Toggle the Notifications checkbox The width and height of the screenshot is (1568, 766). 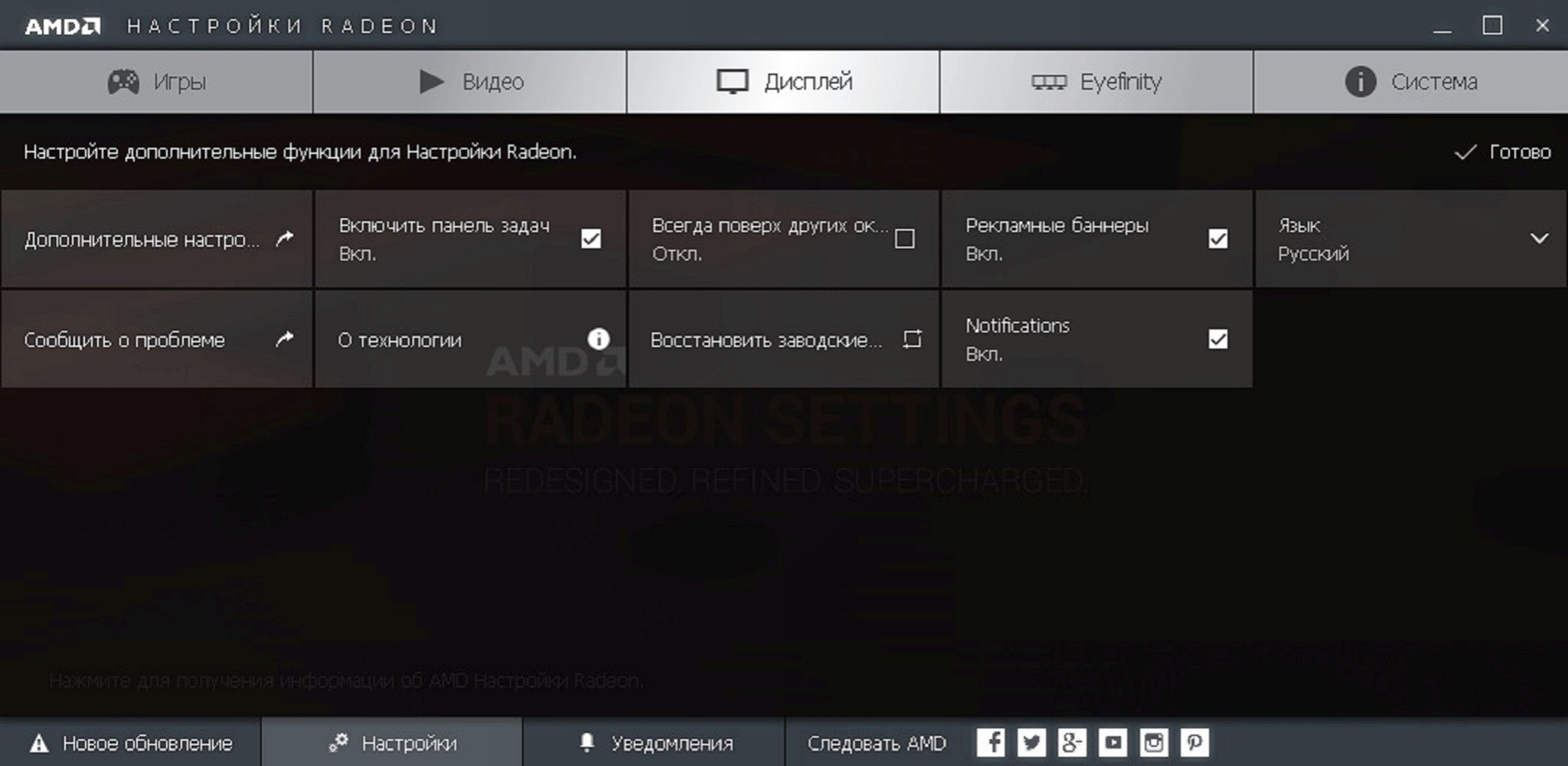(x=1218, y=339)
